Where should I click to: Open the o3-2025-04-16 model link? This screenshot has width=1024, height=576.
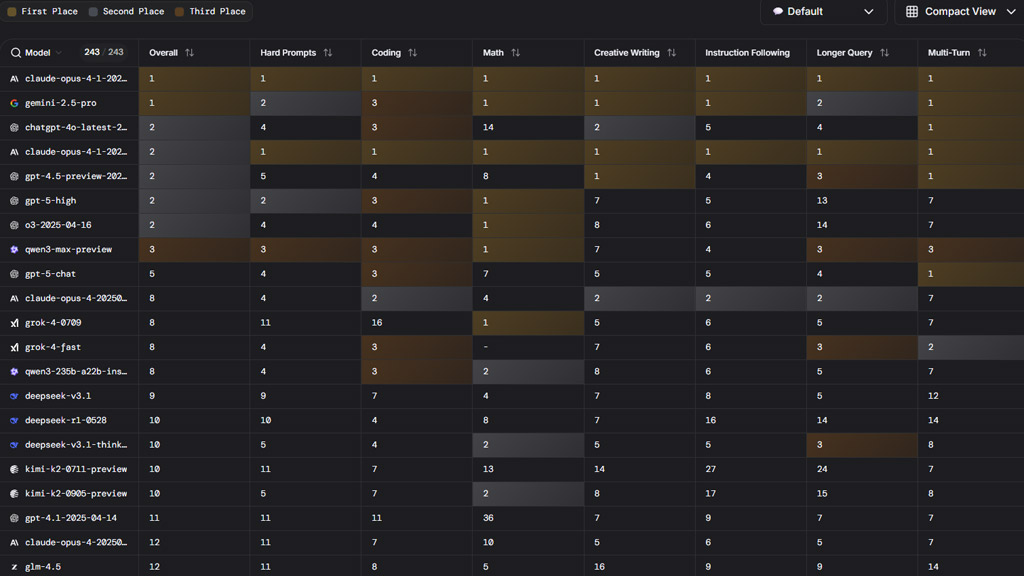pyautogui.click(x=58, y=225)
